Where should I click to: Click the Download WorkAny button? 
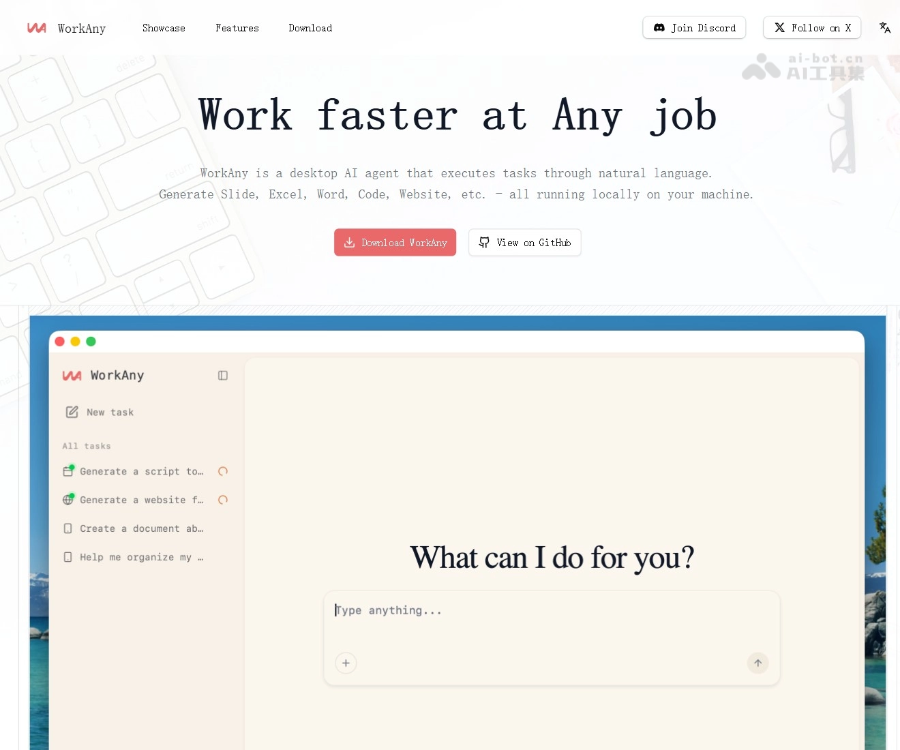[395, 242]
